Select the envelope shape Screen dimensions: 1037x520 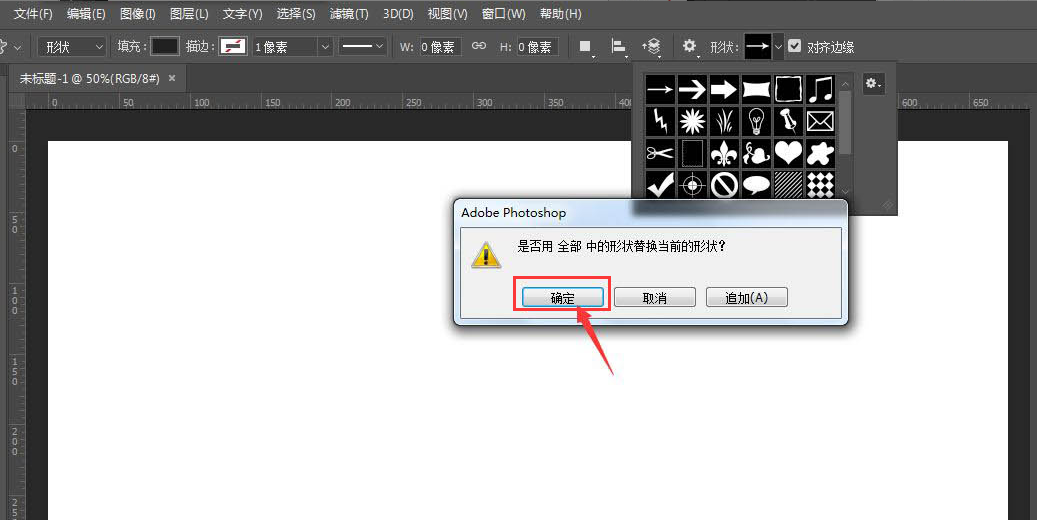click(820, 121)
